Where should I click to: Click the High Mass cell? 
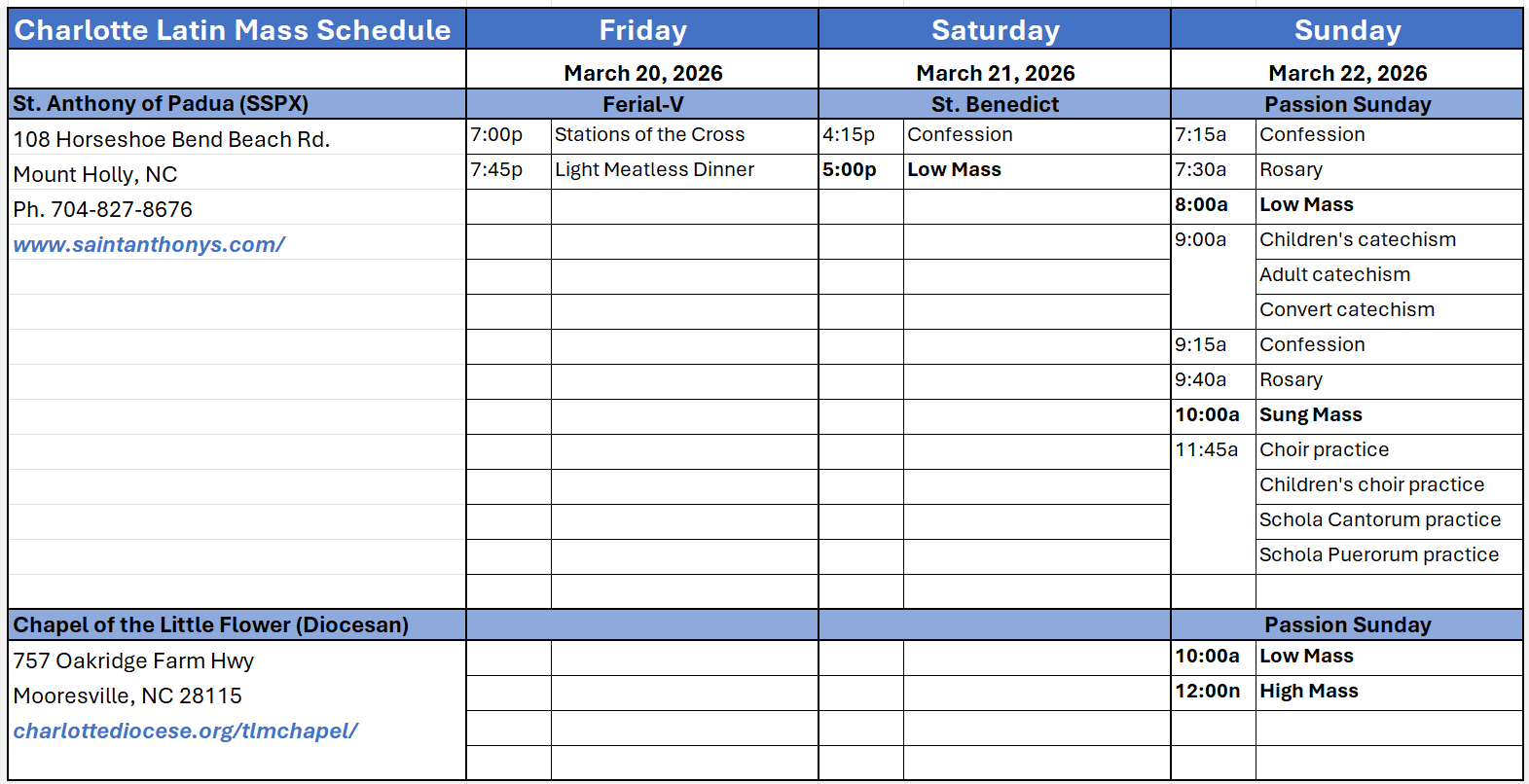[x=1308, y=692]
